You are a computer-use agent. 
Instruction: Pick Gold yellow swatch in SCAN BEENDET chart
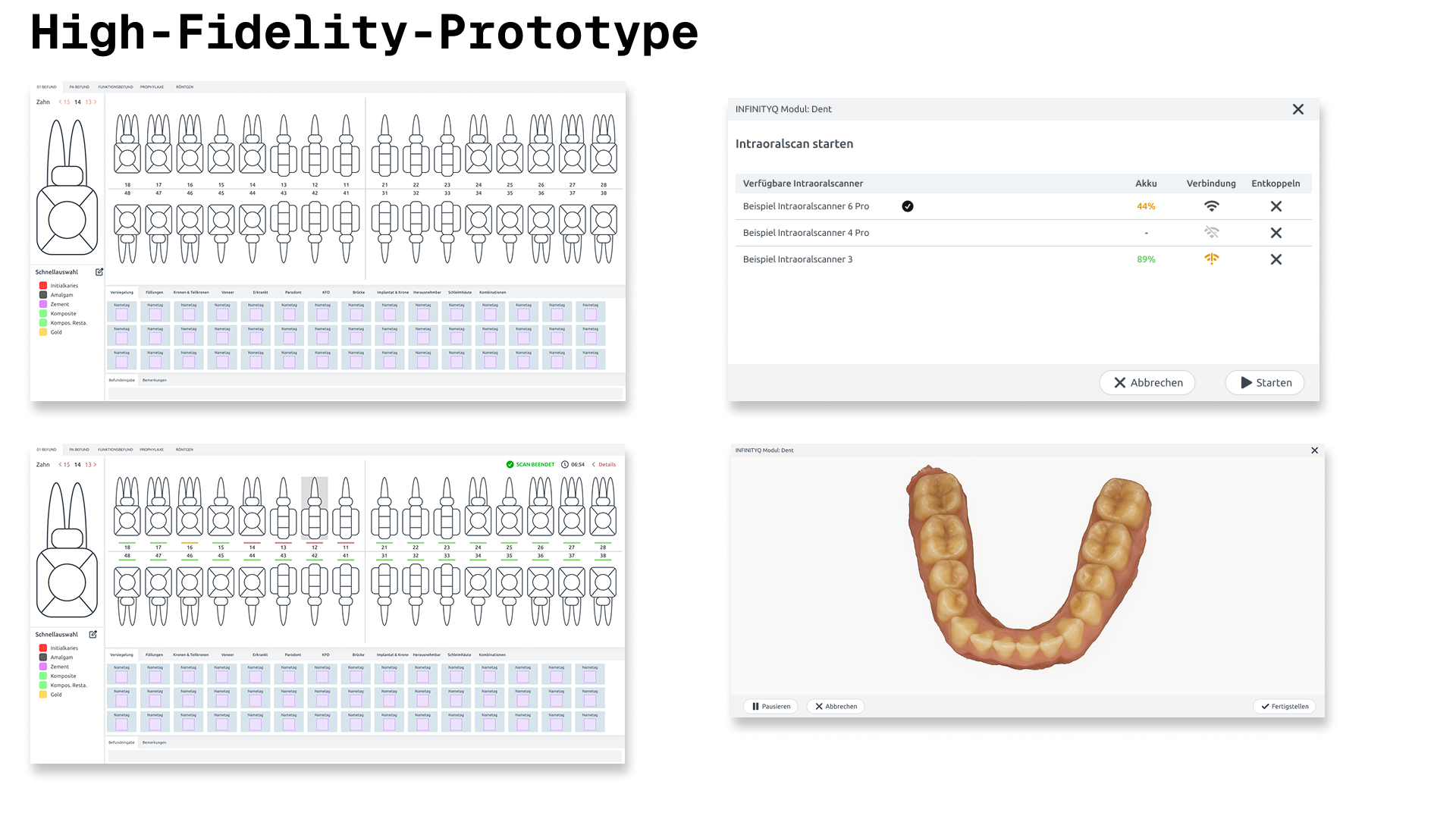tap(43, 695)
